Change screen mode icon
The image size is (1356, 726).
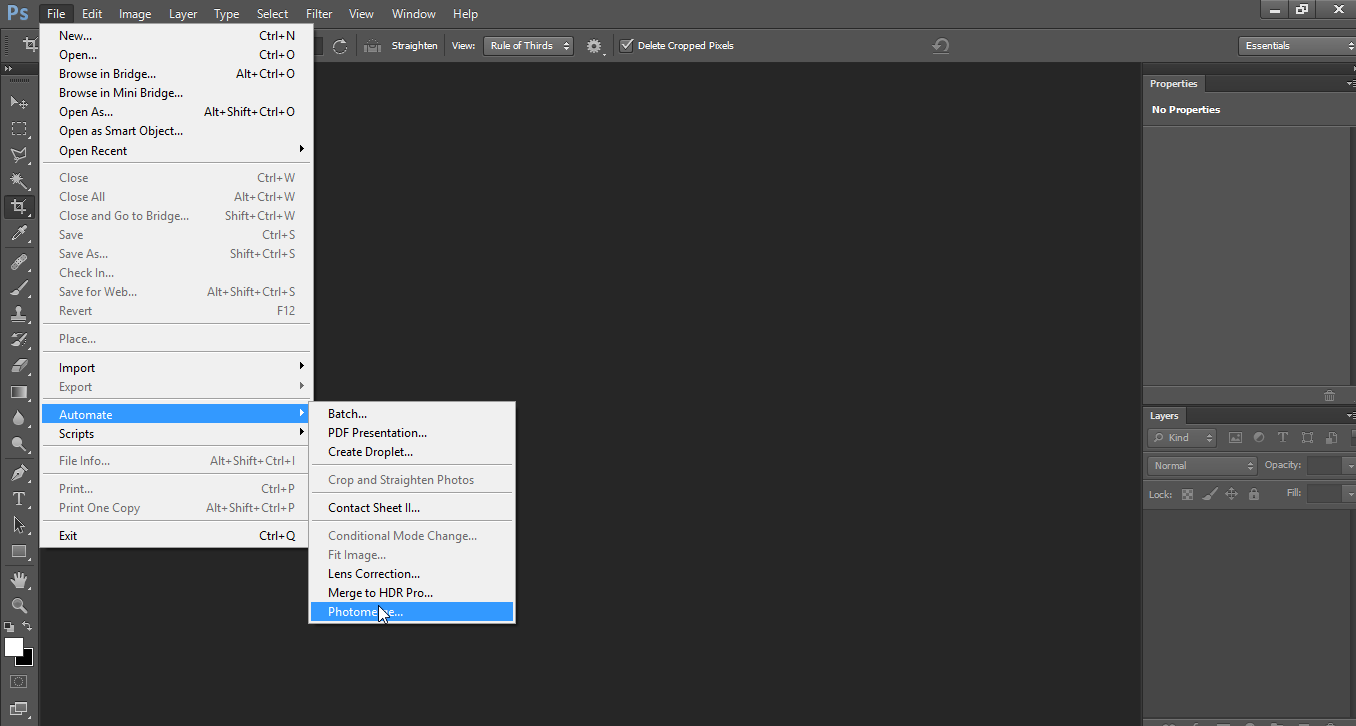19,710
